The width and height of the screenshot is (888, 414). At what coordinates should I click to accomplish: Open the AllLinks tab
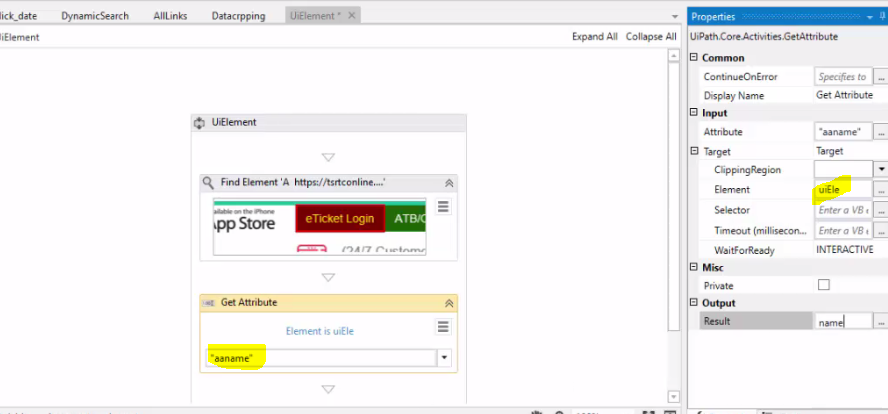[x=170, y=16]
